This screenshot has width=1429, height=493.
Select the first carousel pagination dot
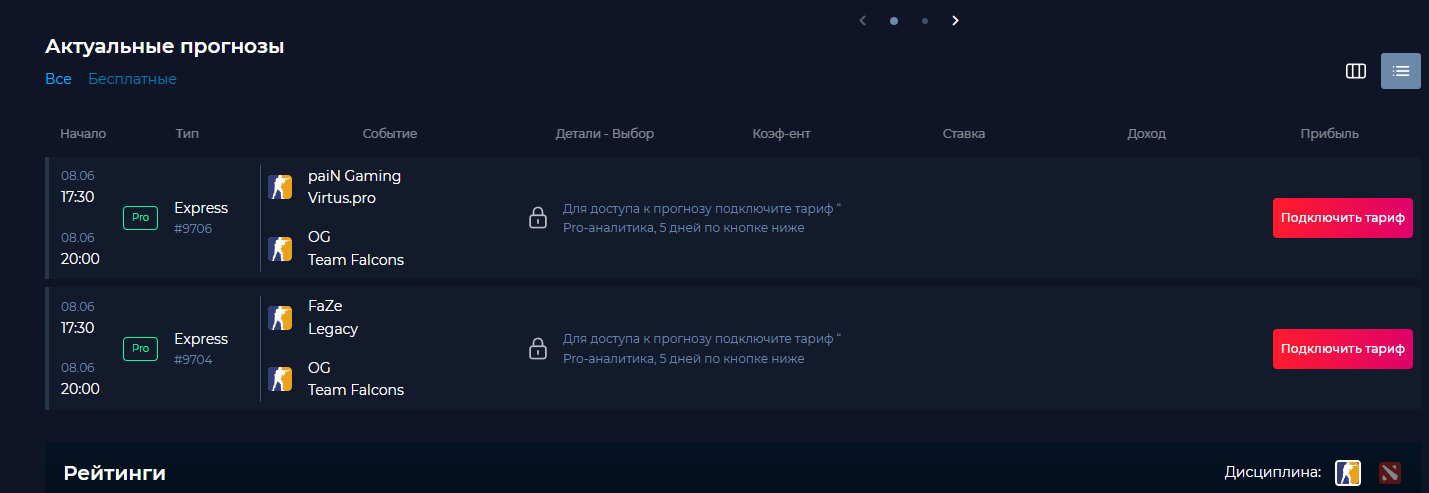(894, 20)
